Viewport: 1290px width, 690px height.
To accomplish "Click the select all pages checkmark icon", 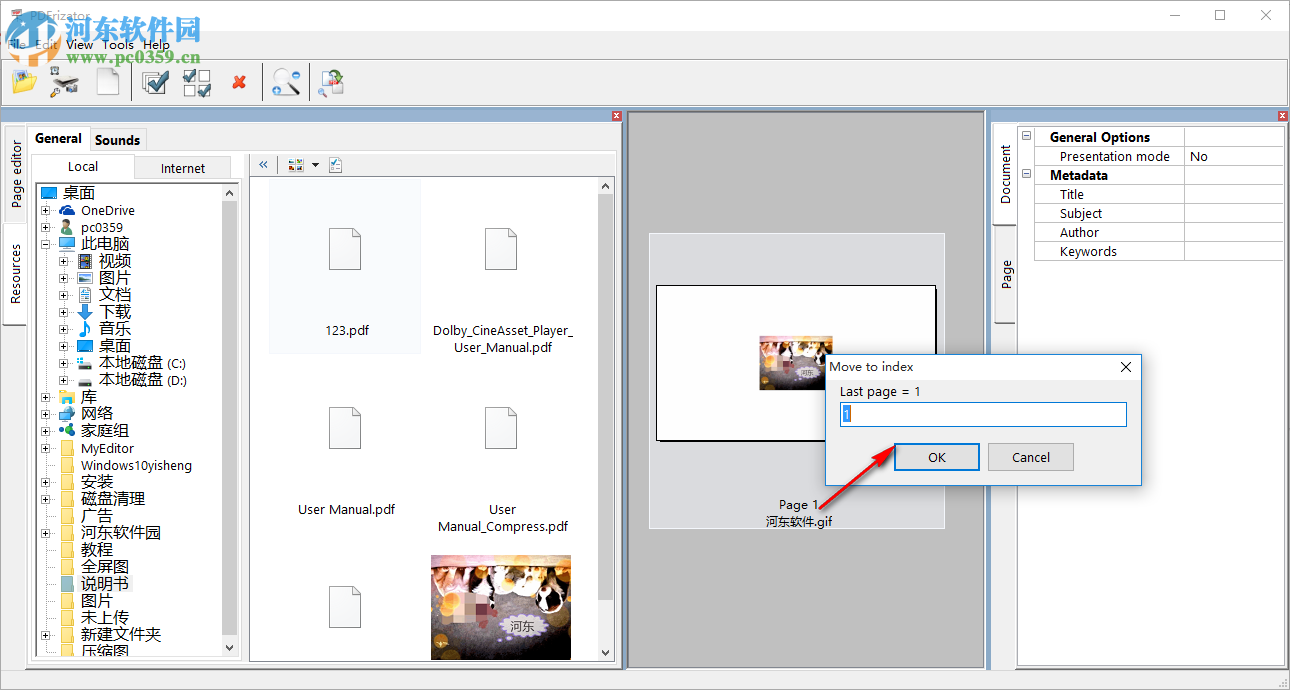I will [x=155, y=82].
